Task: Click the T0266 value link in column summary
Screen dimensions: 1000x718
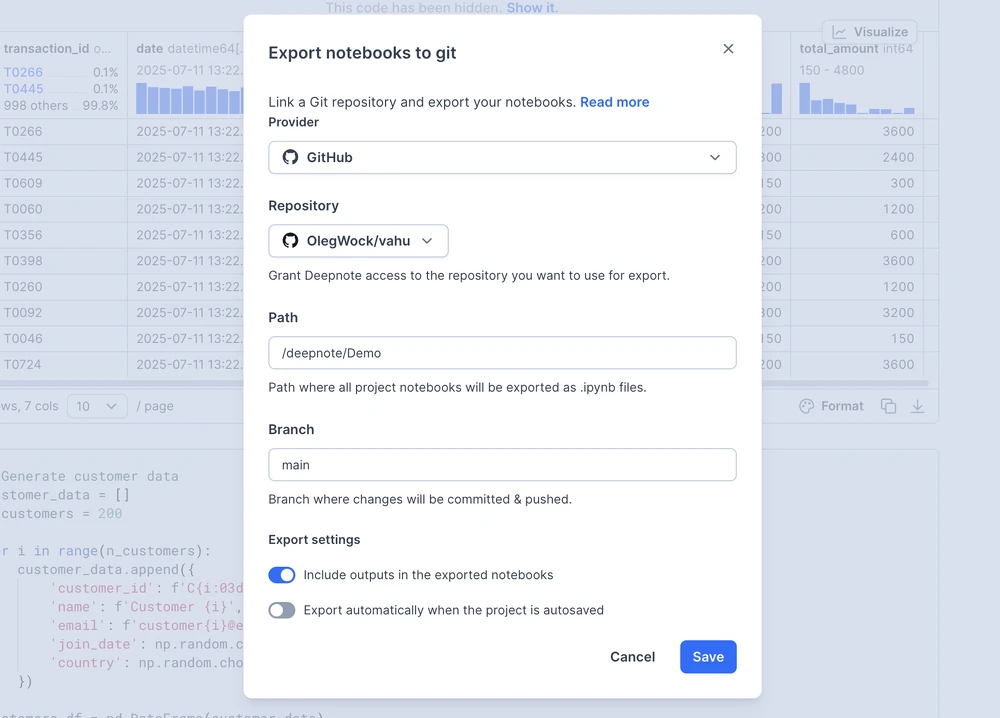Action: [x=23, y=72]
